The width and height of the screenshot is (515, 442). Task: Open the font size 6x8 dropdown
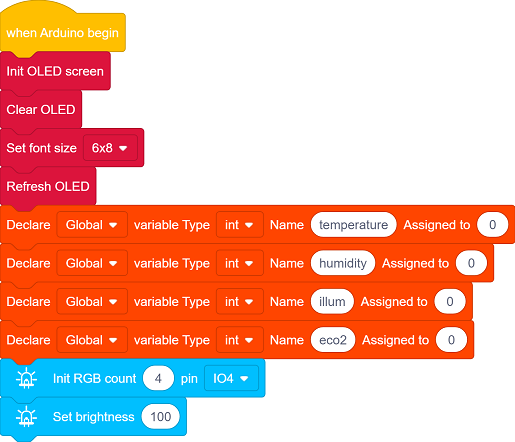point(110,148)
